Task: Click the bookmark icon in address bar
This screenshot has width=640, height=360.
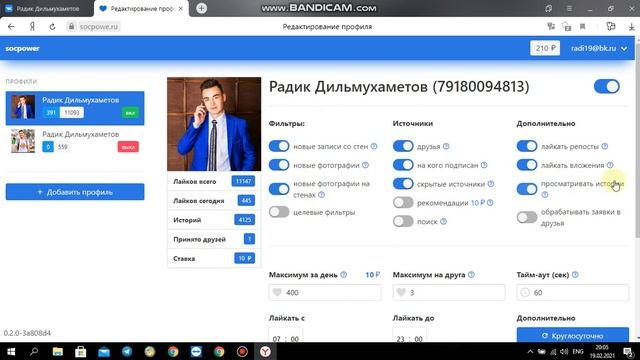Action: [x=582, y=27]
